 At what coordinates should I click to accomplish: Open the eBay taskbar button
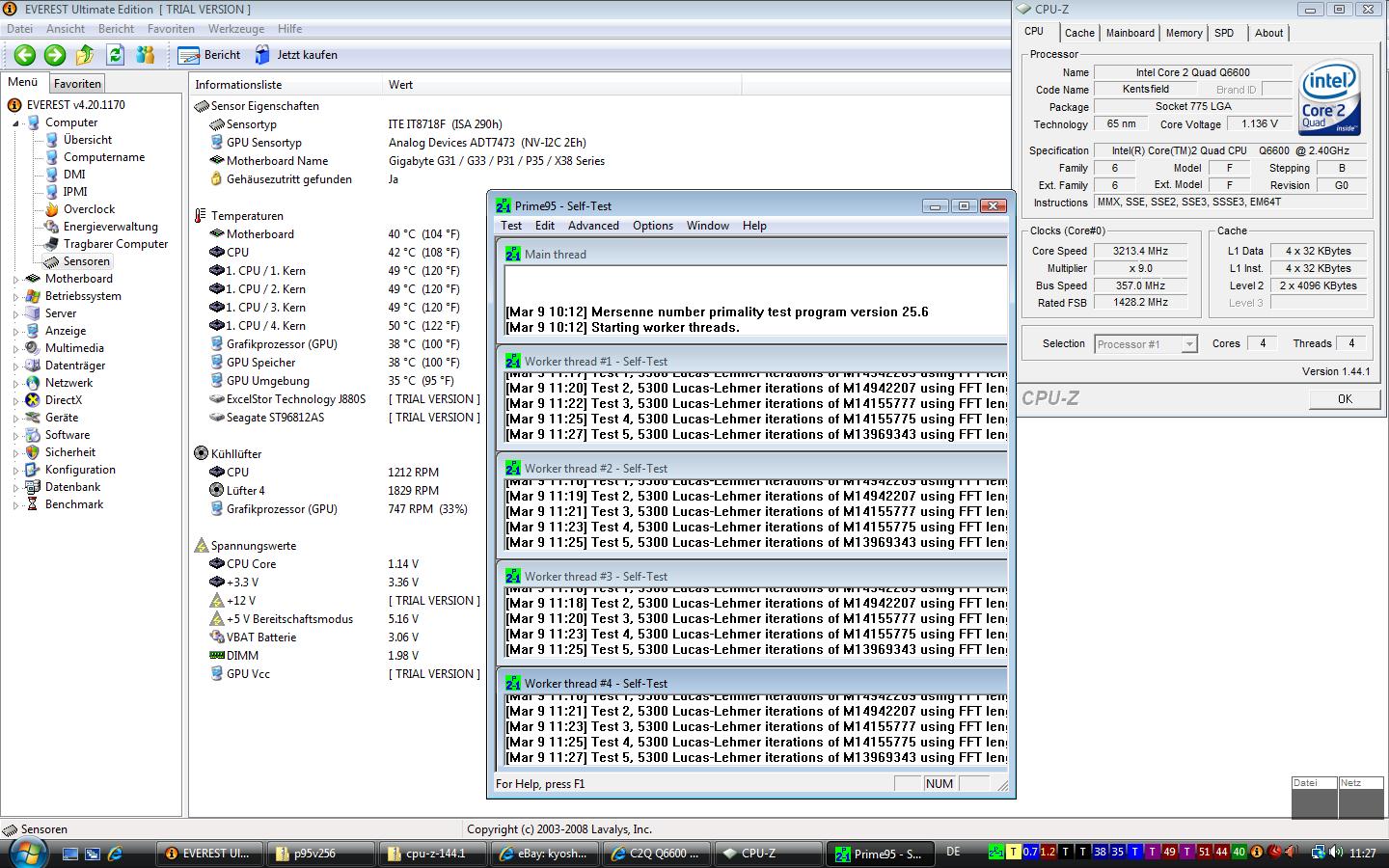pos(546,854)
